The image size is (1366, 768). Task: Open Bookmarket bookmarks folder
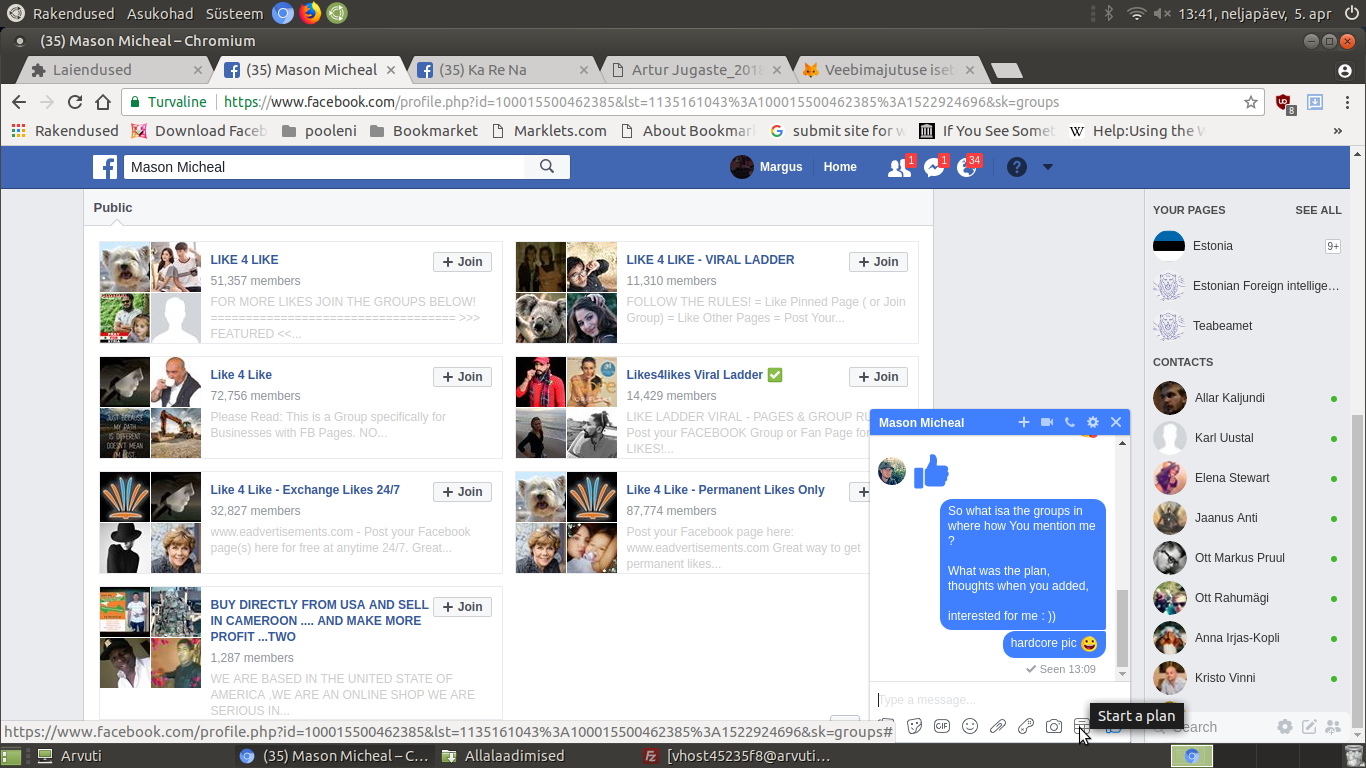[424, 131]
